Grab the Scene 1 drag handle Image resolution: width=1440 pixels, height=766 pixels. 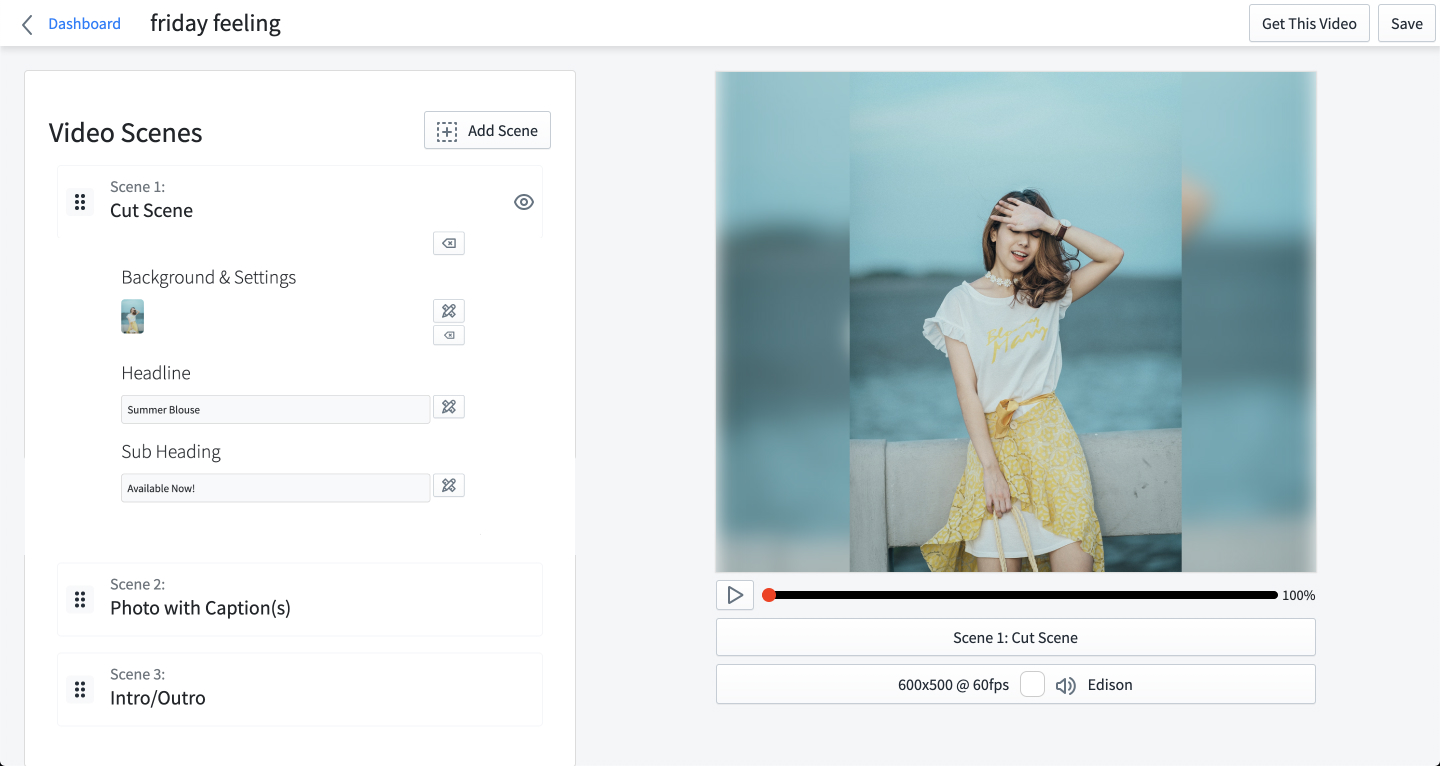80,201
